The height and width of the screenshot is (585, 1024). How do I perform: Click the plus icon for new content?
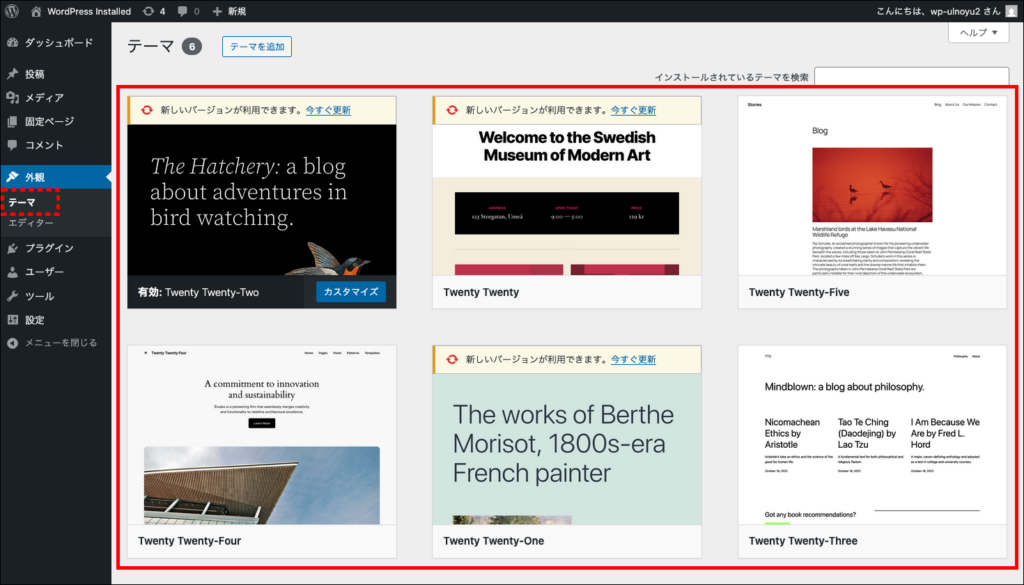coord(217,11)
